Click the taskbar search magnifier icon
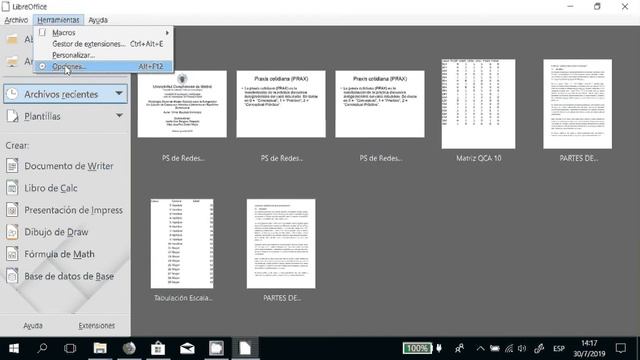640x360 pixels. [x=42, y=348]
